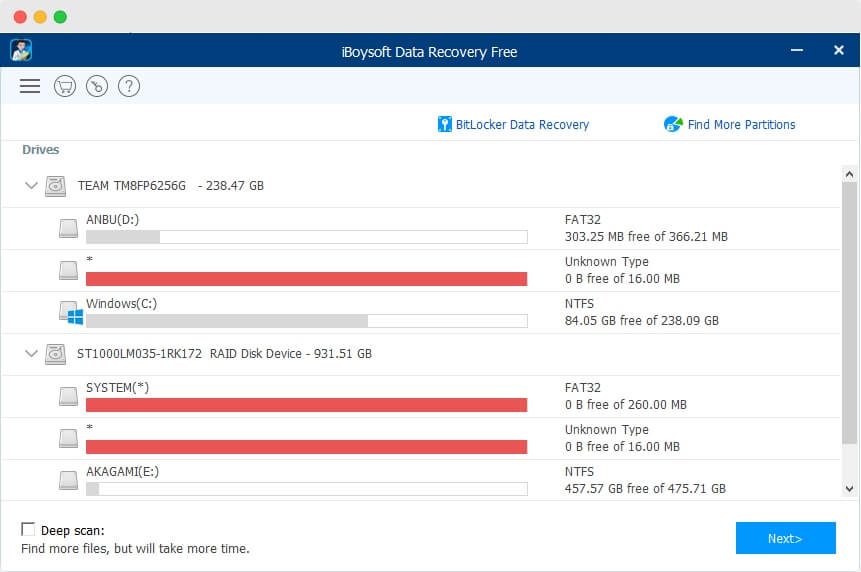861x572 pixels.
Task: Minimize the iBoysoft window with dash
Action: [797, 50]
